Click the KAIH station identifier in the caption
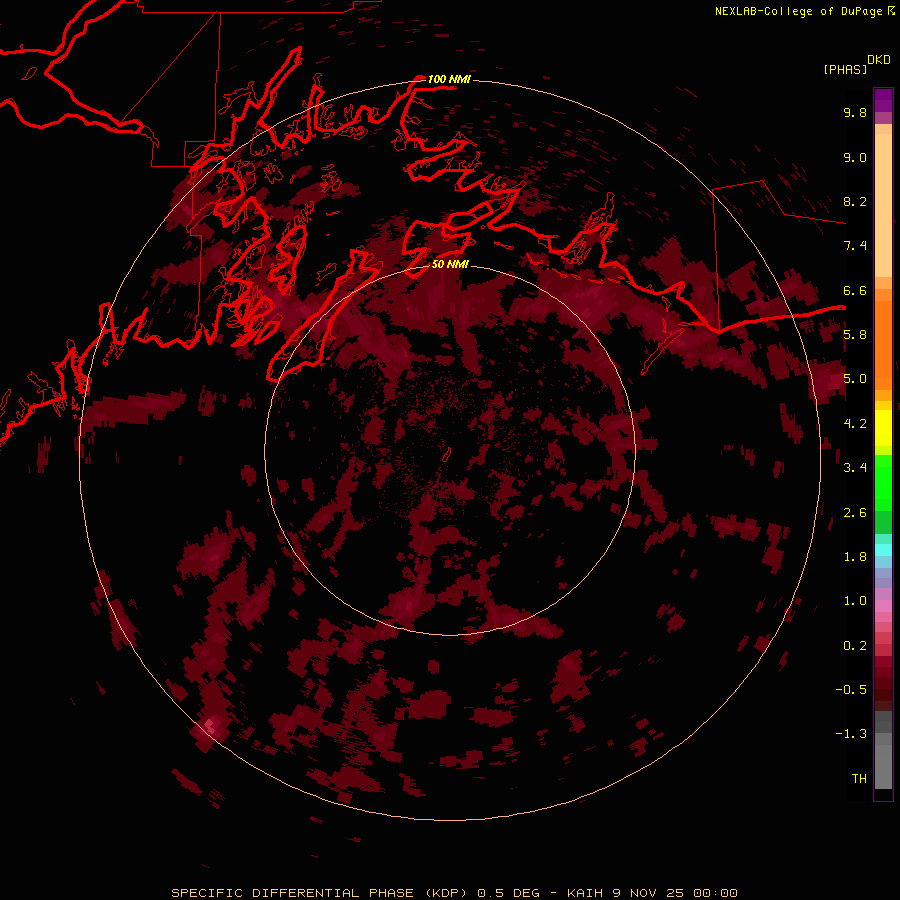Image resolution: width=900 pixels, height=900 pixels. pos(586,893)
